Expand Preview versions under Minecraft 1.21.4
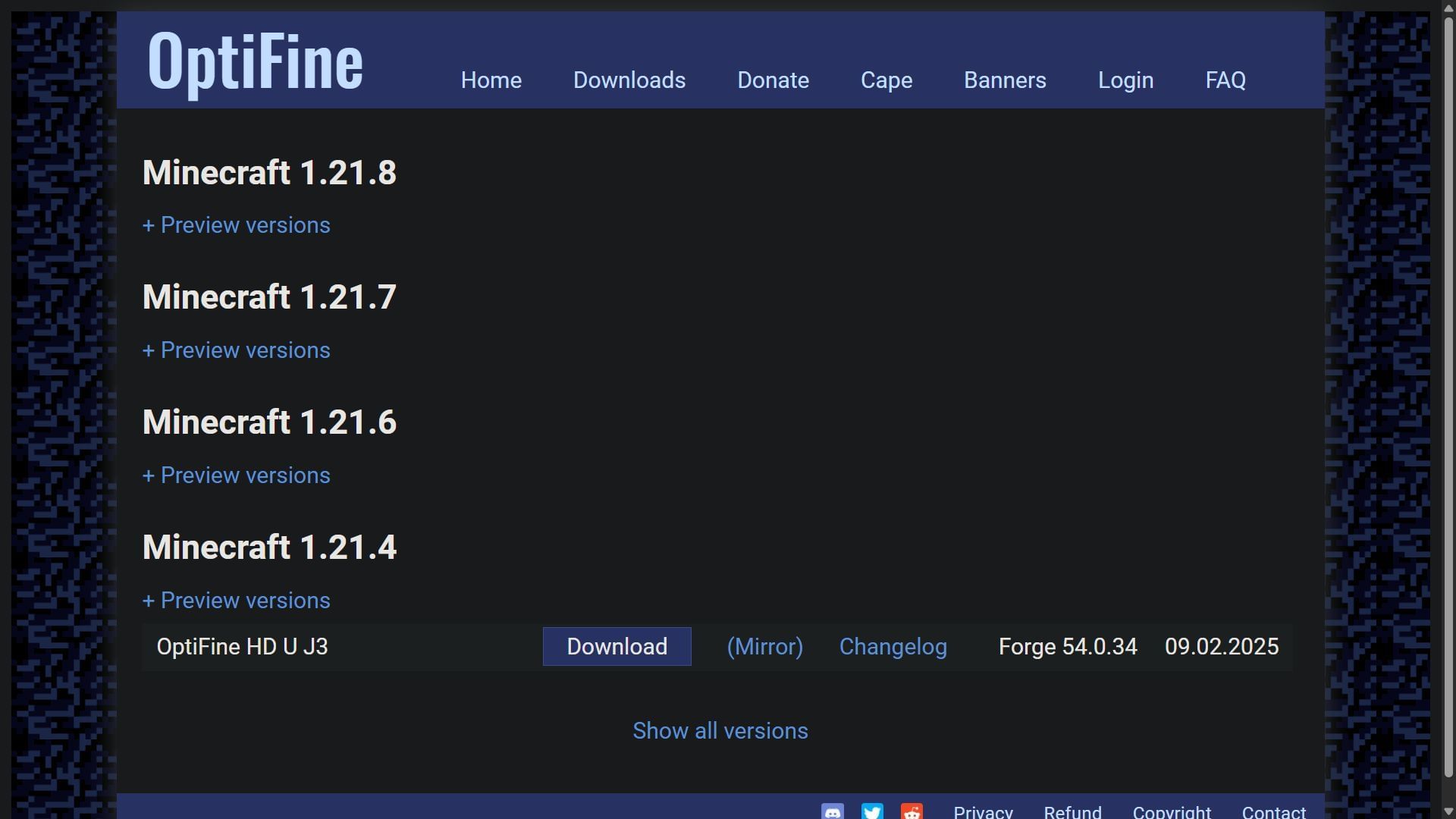 tap(237, 601)
